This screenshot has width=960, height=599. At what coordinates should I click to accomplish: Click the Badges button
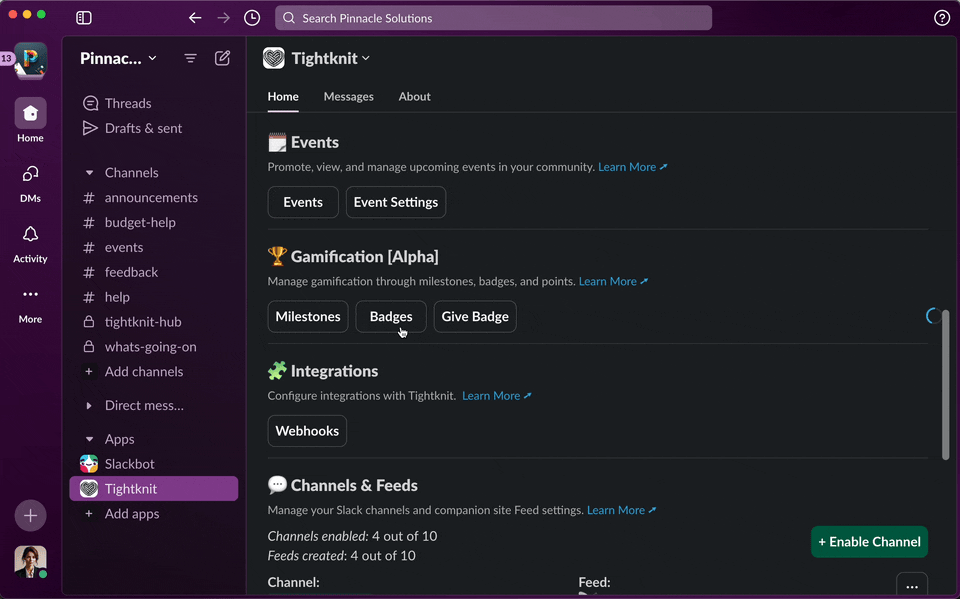[391, 317]
